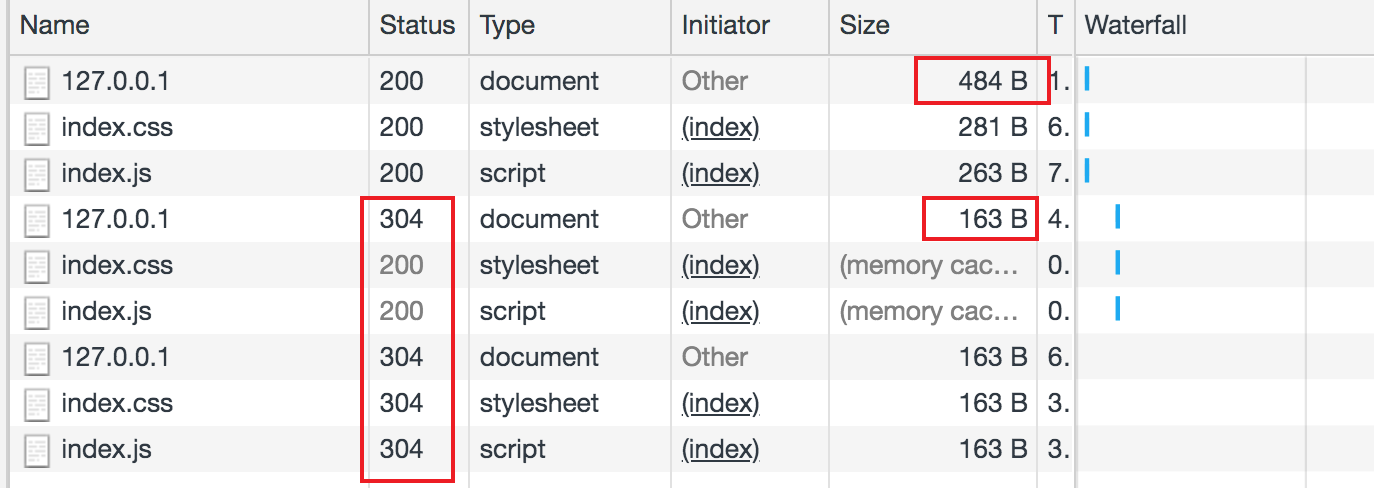Screen dimensions: 1374x488
Task: Click file icon of the 304 index.css request
Action: tap(37, 404)
